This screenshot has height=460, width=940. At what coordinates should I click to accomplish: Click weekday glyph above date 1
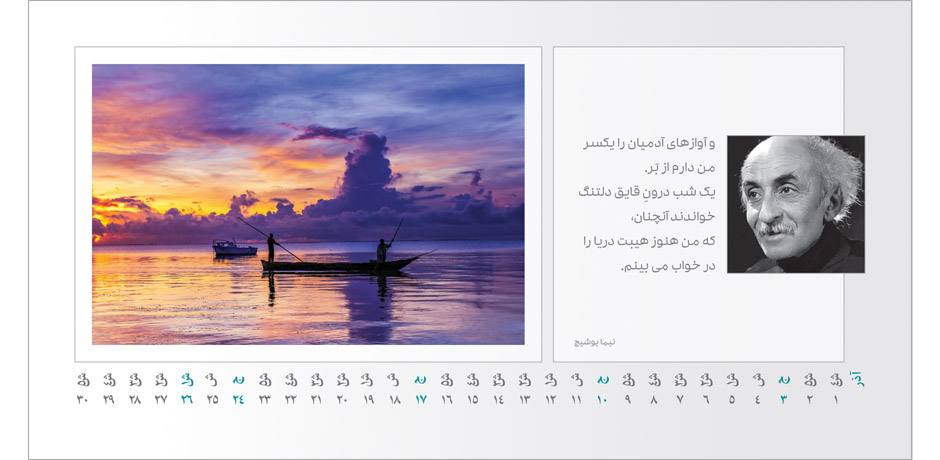[x=835, y=380]
